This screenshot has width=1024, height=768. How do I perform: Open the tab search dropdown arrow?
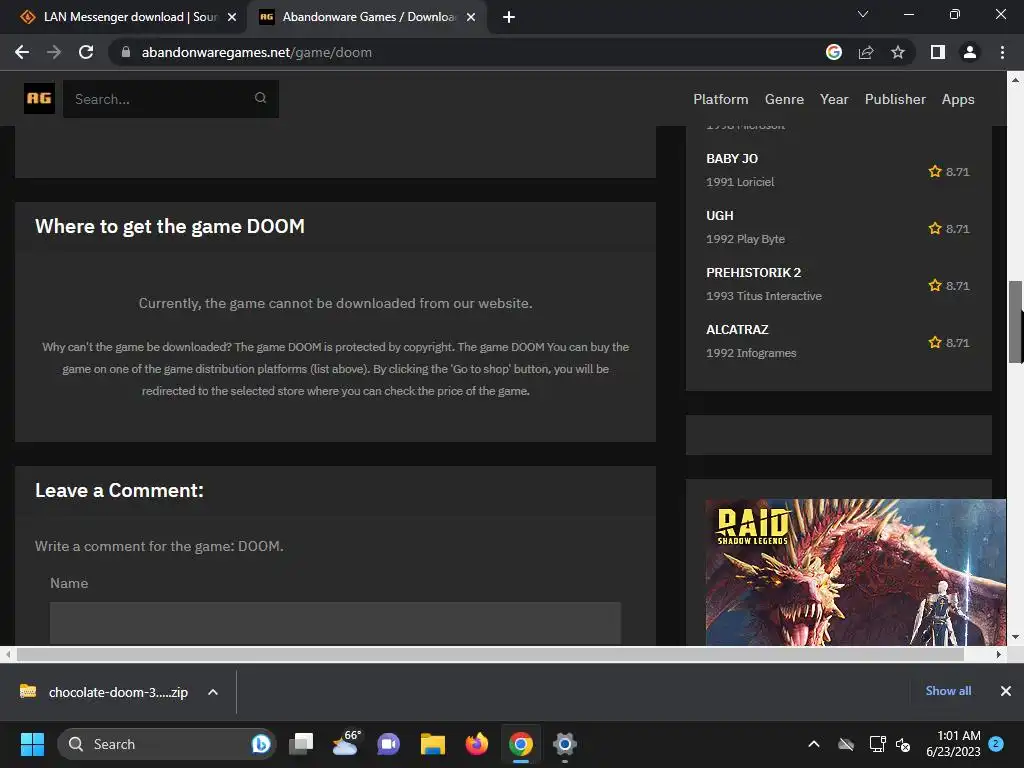(863, 14)
